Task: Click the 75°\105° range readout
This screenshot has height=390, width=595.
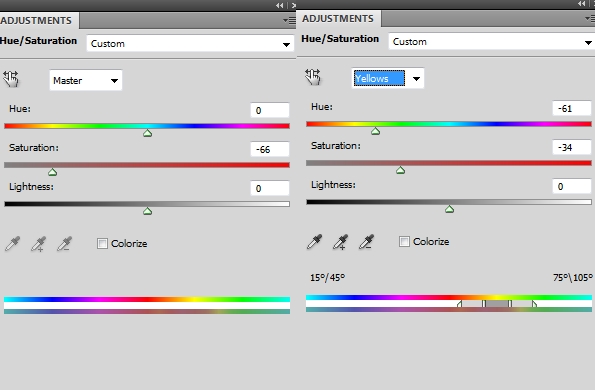Action: click(x=573, y=278)
